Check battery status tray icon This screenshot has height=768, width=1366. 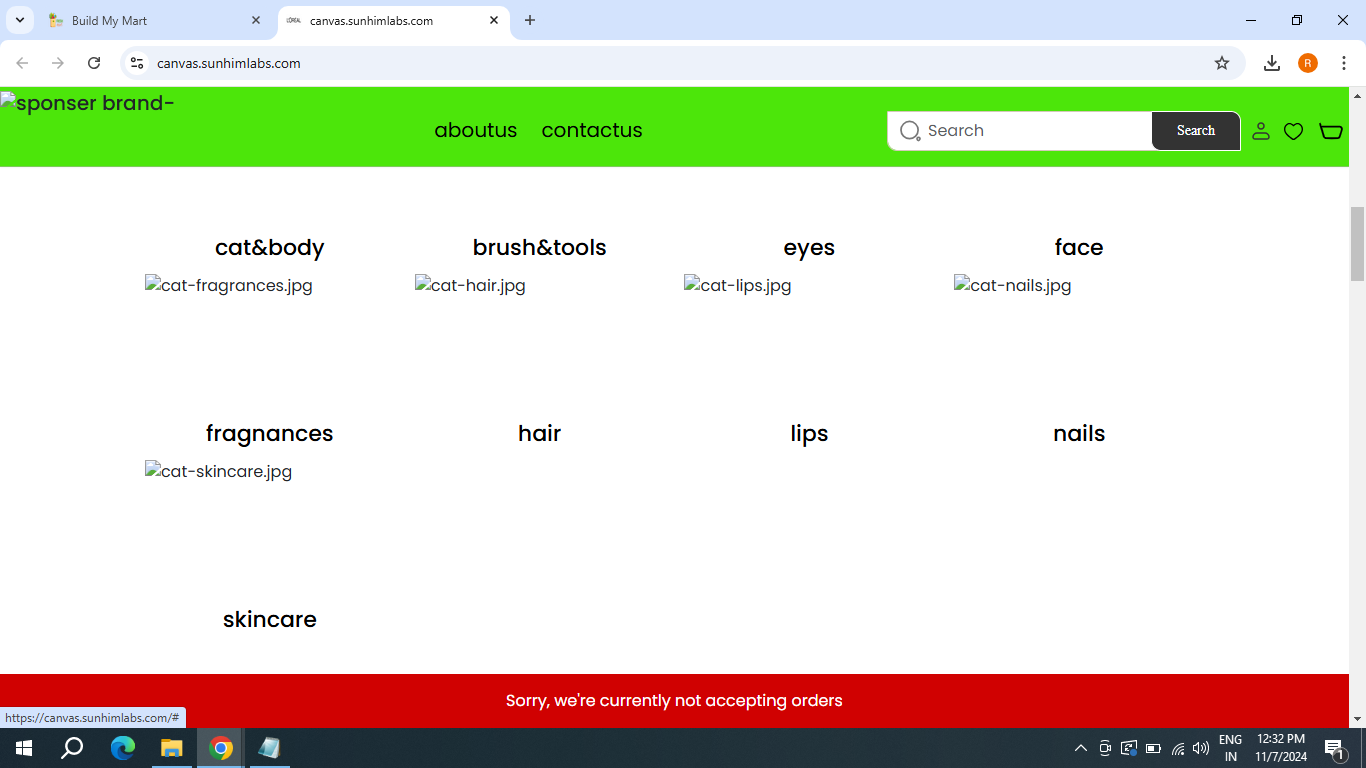point(1153,748)
